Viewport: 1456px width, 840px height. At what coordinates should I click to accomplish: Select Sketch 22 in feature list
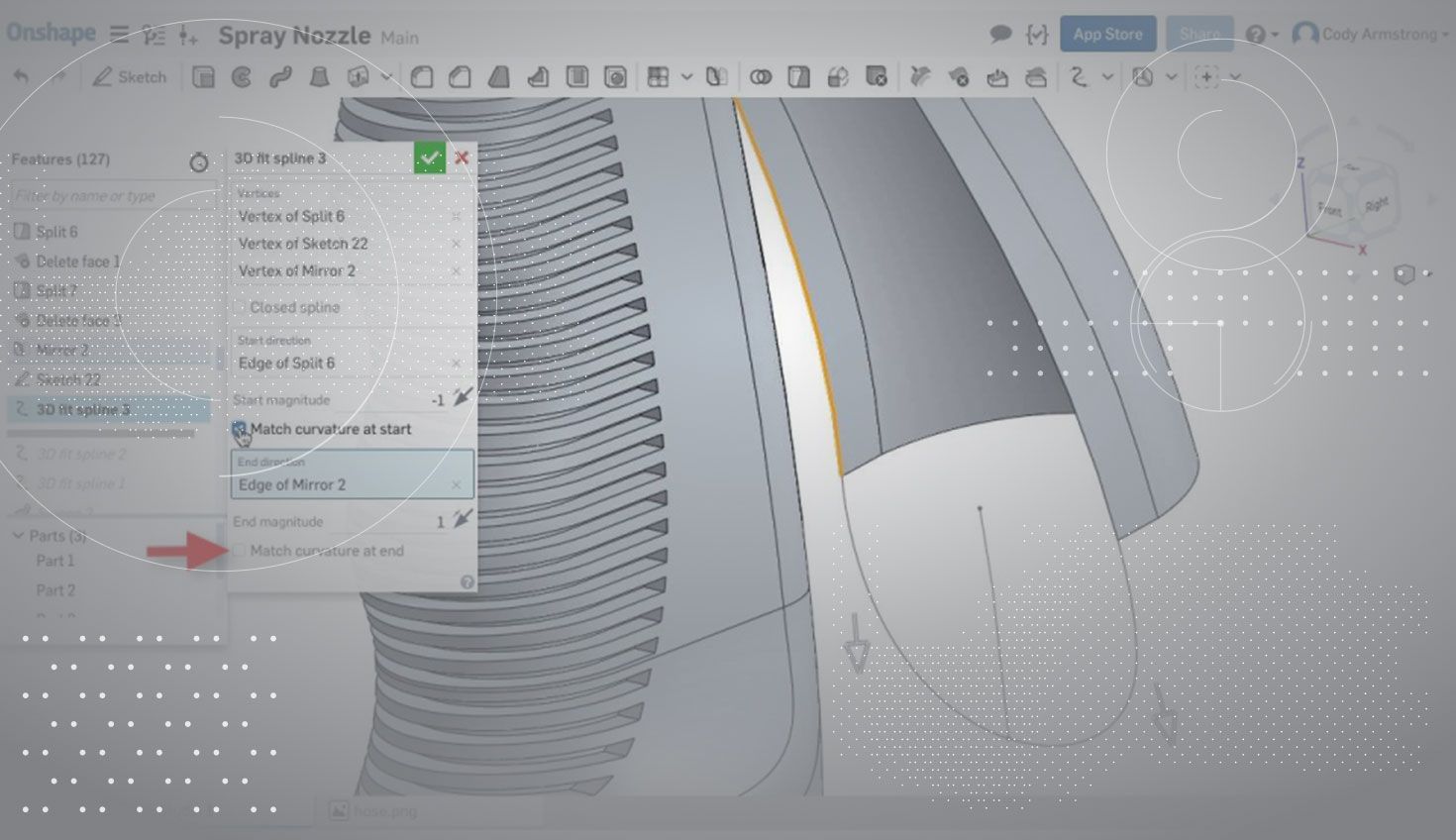tap(67, 380)
